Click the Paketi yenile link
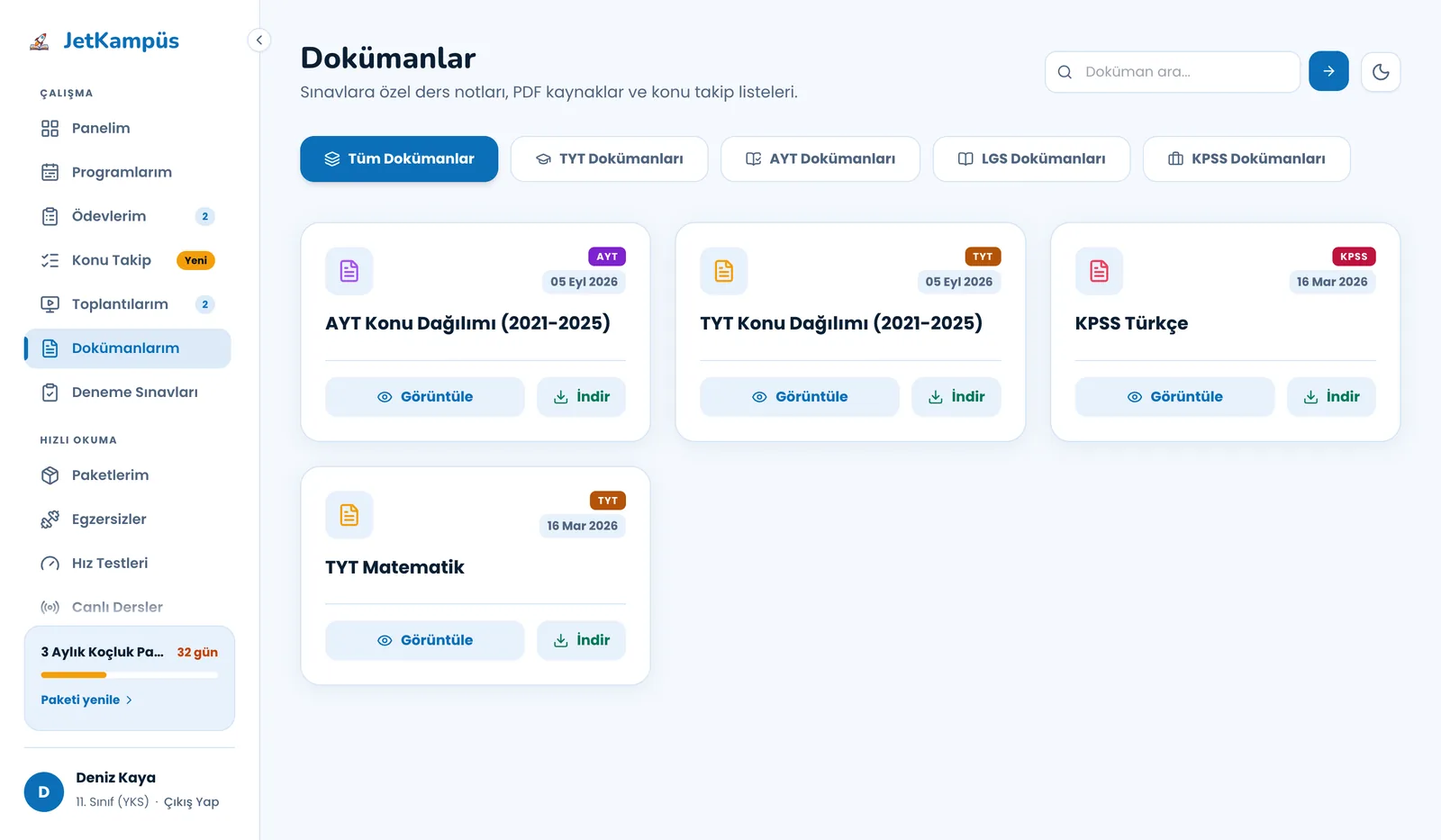Viewport: 1441px width, 840px height. coord(86,700)
